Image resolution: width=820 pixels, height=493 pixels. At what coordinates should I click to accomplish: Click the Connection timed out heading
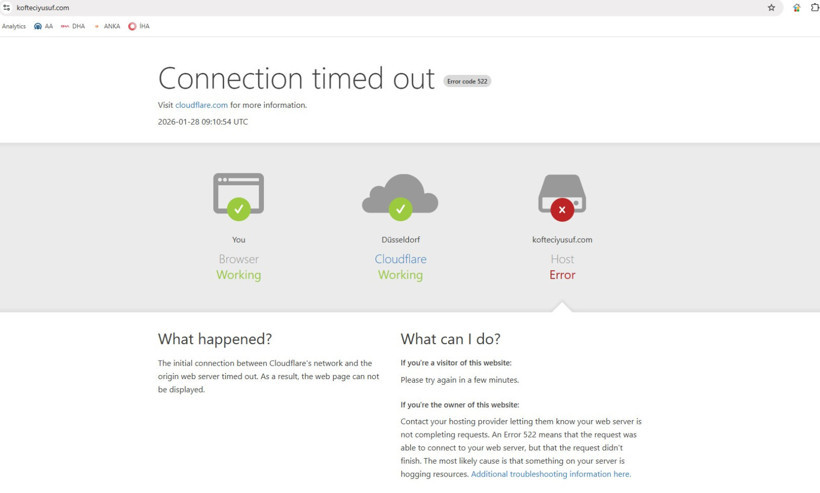[296, 78]
